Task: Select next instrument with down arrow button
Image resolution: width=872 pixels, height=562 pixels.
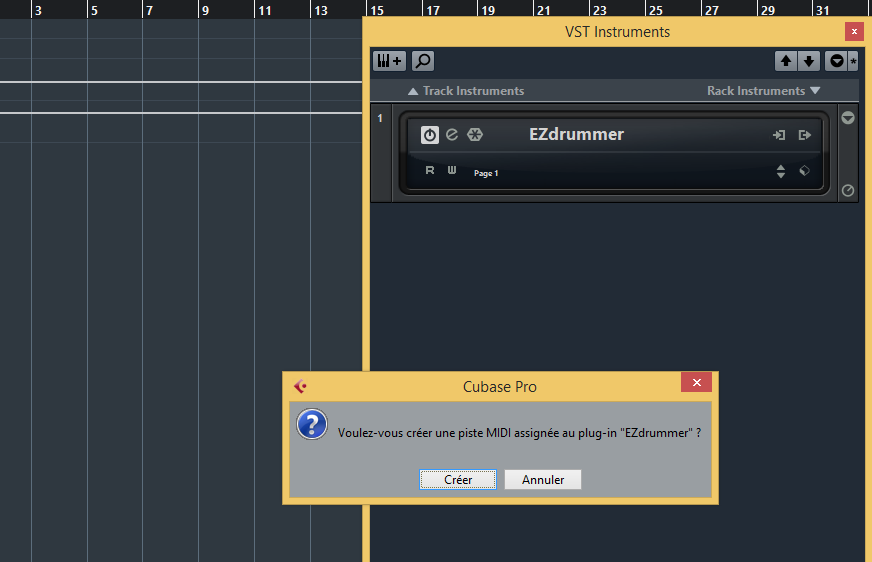Action: pos(809,61)
